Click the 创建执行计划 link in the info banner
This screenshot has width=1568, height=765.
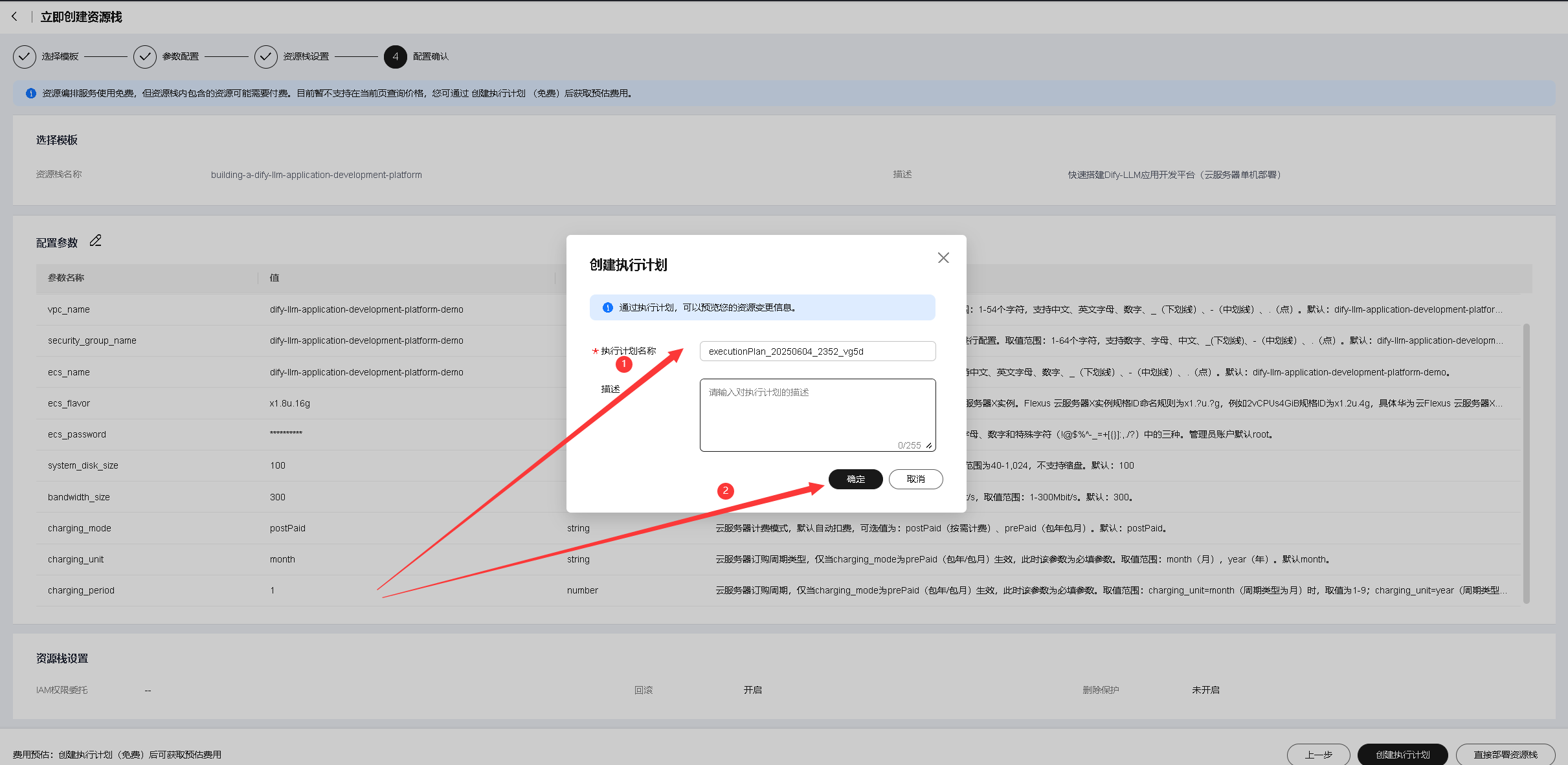(498, 93)
